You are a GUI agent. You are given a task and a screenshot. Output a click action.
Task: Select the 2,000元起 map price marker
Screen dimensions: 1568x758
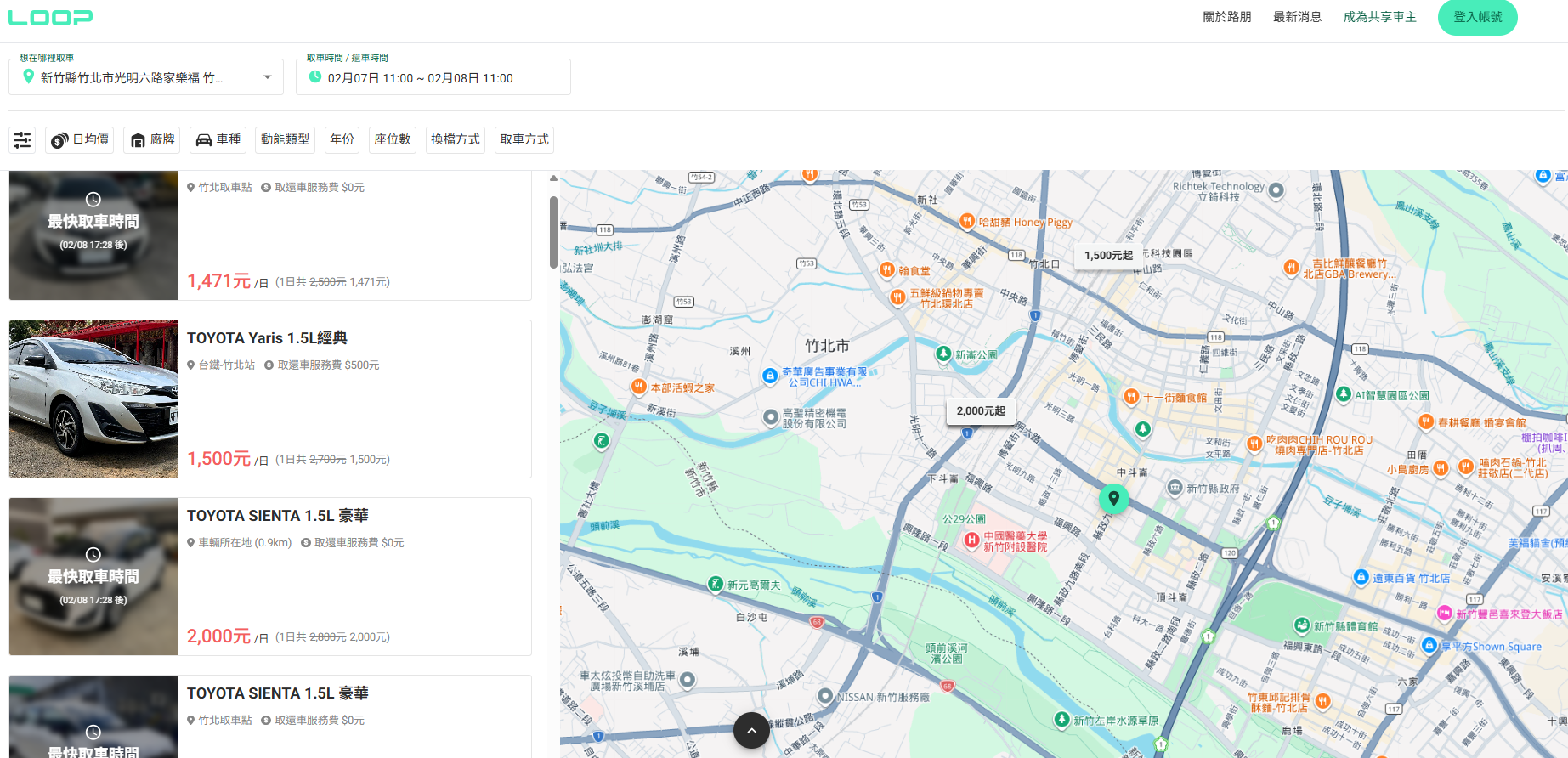pos(981,411)
